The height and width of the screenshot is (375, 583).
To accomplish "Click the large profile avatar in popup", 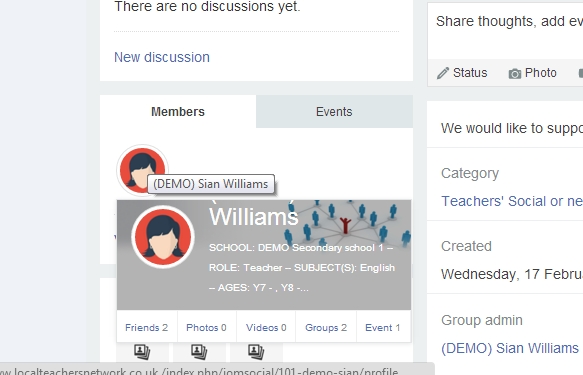I will (x=163, y=237).
